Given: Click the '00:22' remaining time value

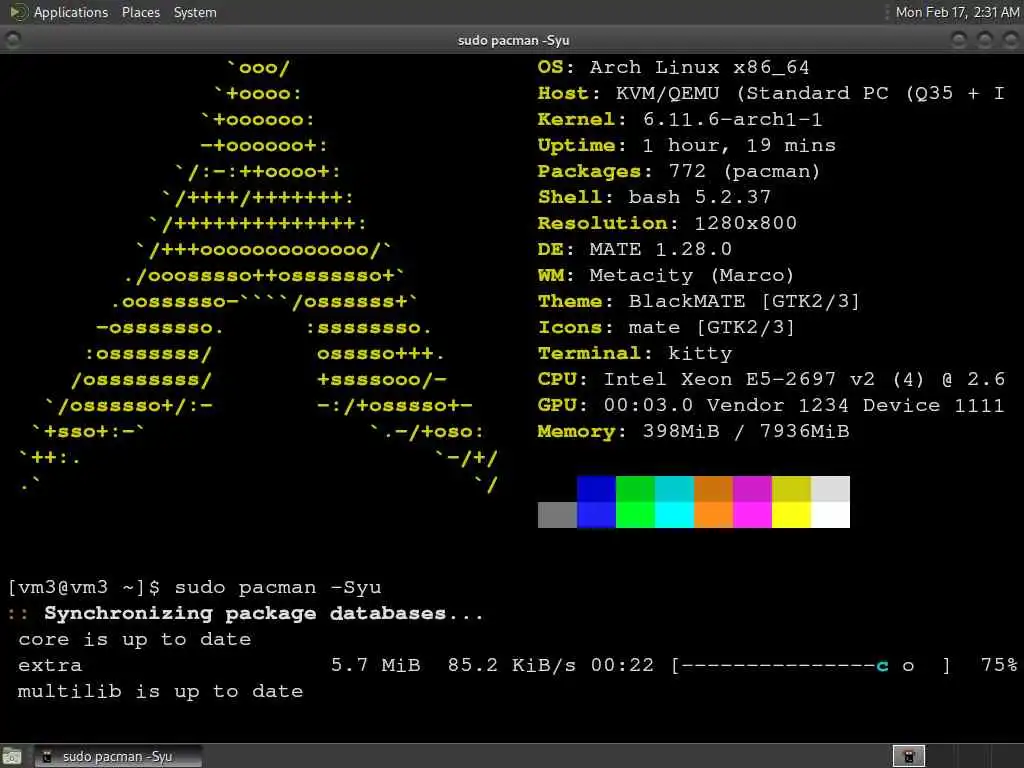Looking at the screenshot, I should [622, 665].
